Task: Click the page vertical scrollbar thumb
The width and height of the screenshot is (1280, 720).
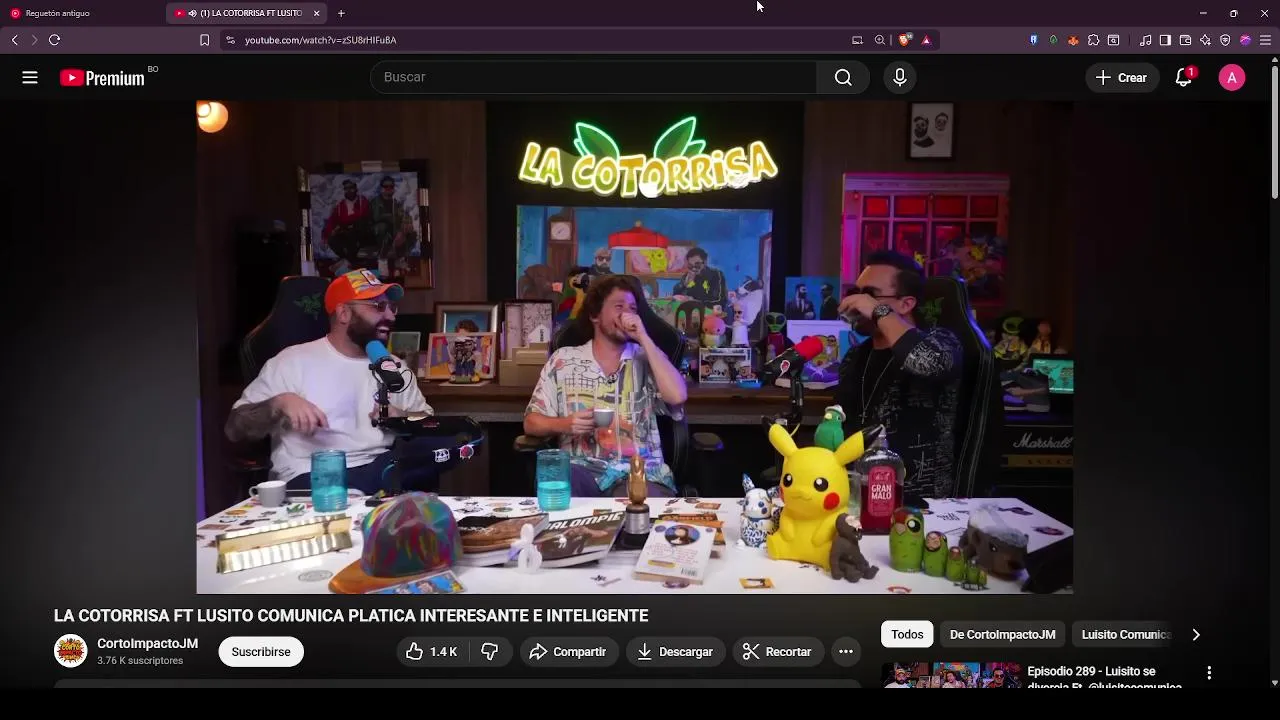Action: click(1275, 132)
